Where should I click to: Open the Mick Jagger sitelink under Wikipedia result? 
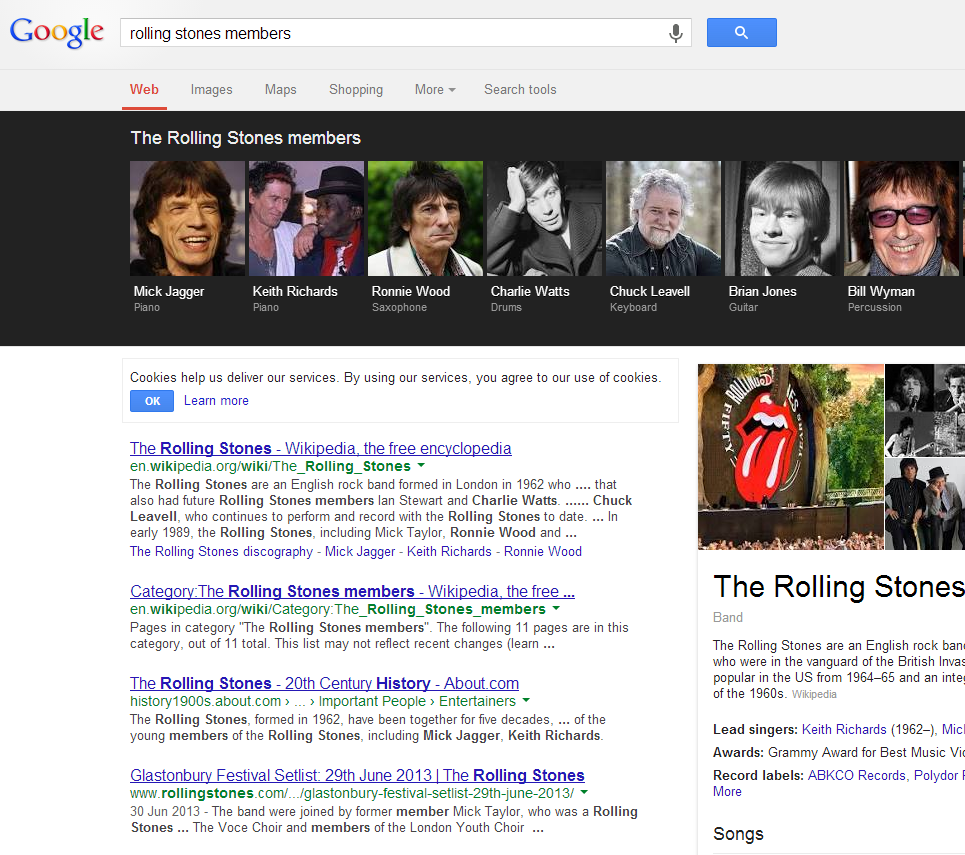tap(359, 552)
